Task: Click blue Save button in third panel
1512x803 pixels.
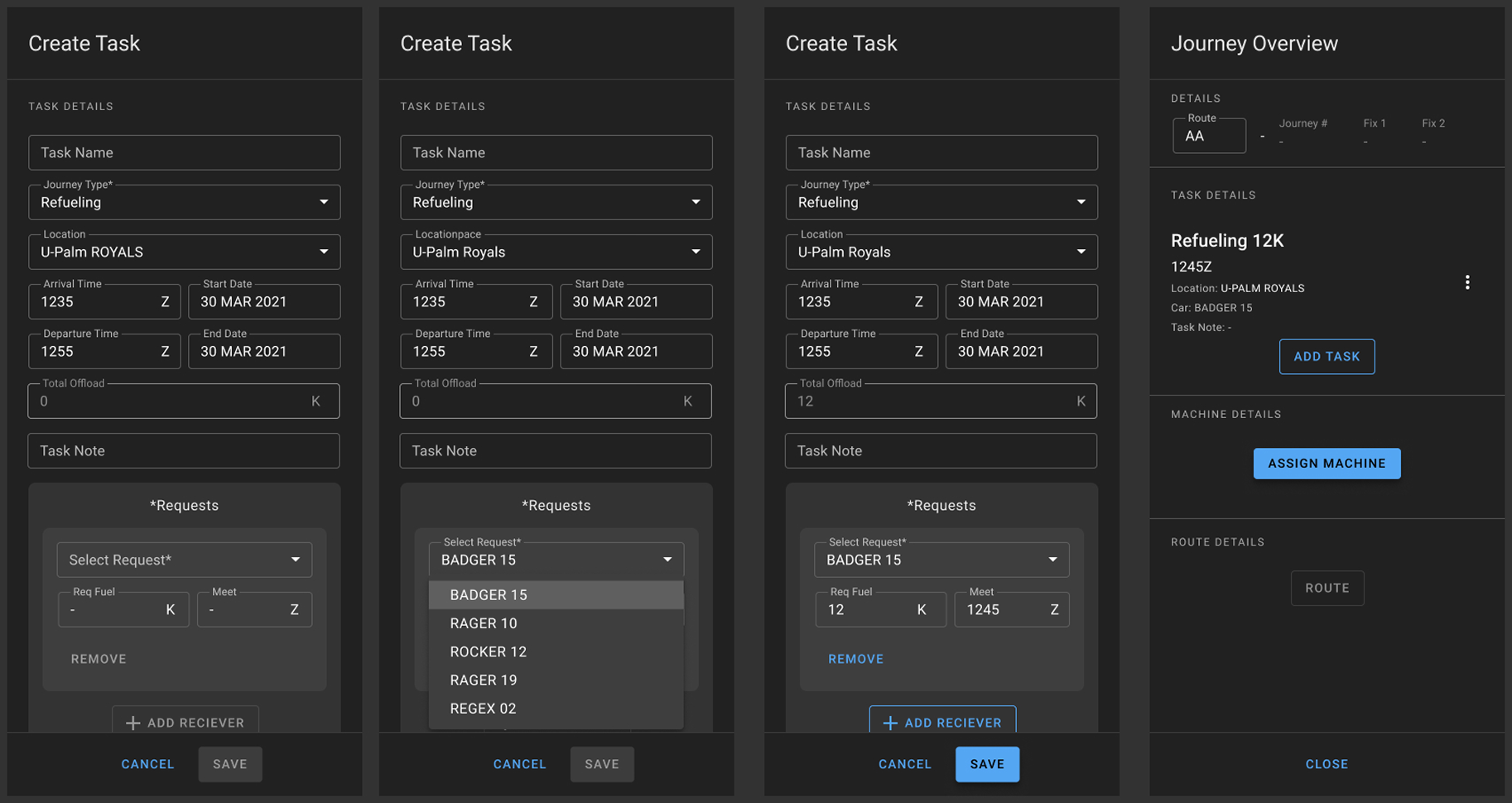Action: tap(987, 764)
